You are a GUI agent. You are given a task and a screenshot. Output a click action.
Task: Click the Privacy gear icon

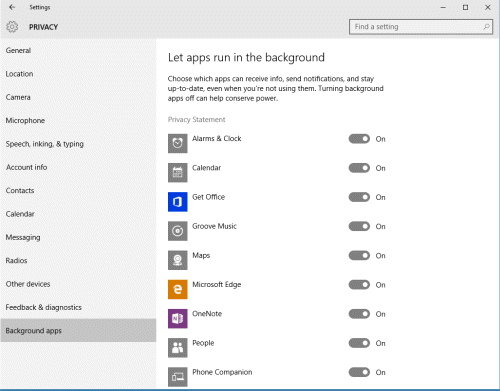coord(12,27)
